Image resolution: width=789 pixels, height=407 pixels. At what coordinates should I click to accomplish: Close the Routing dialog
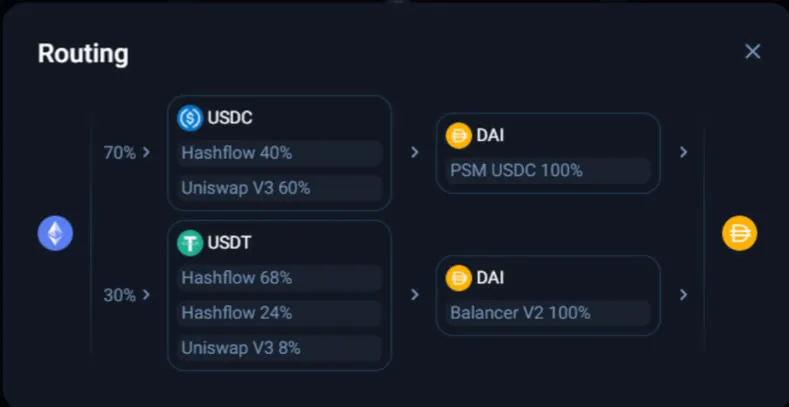point(753,51)
